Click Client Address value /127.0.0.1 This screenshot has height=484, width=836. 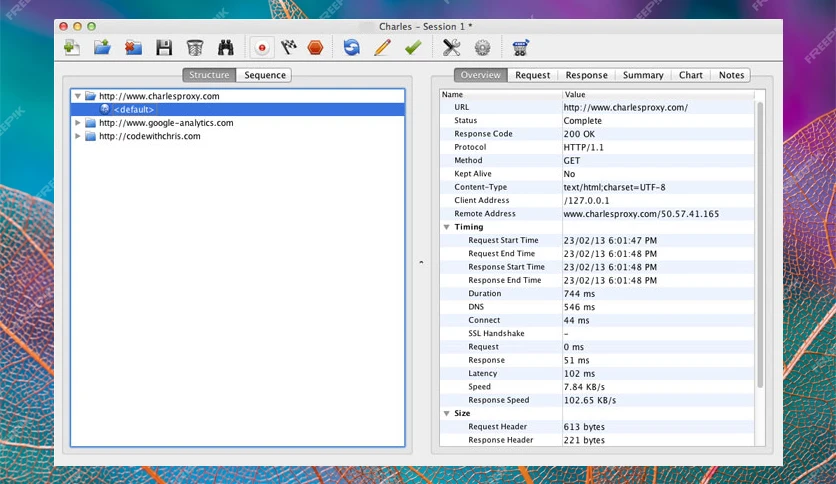coord(586,200)
